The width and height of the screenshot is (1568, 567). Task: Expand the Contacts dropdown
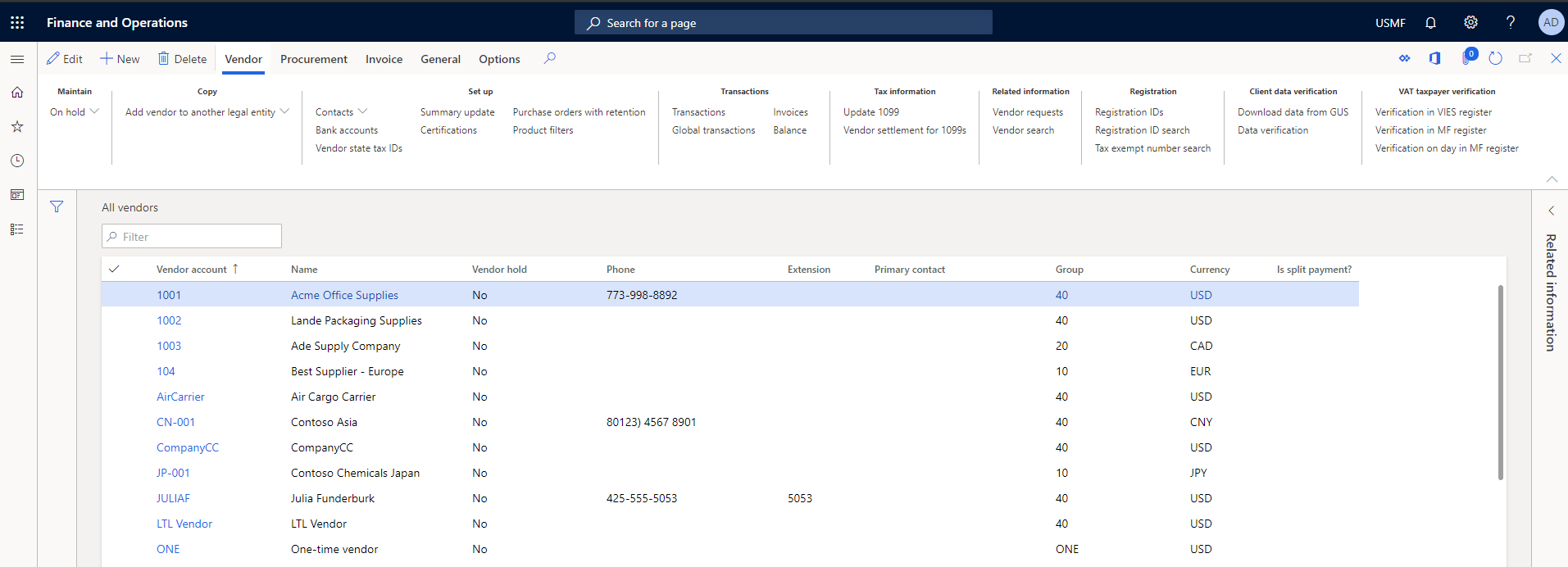point(341,112)
